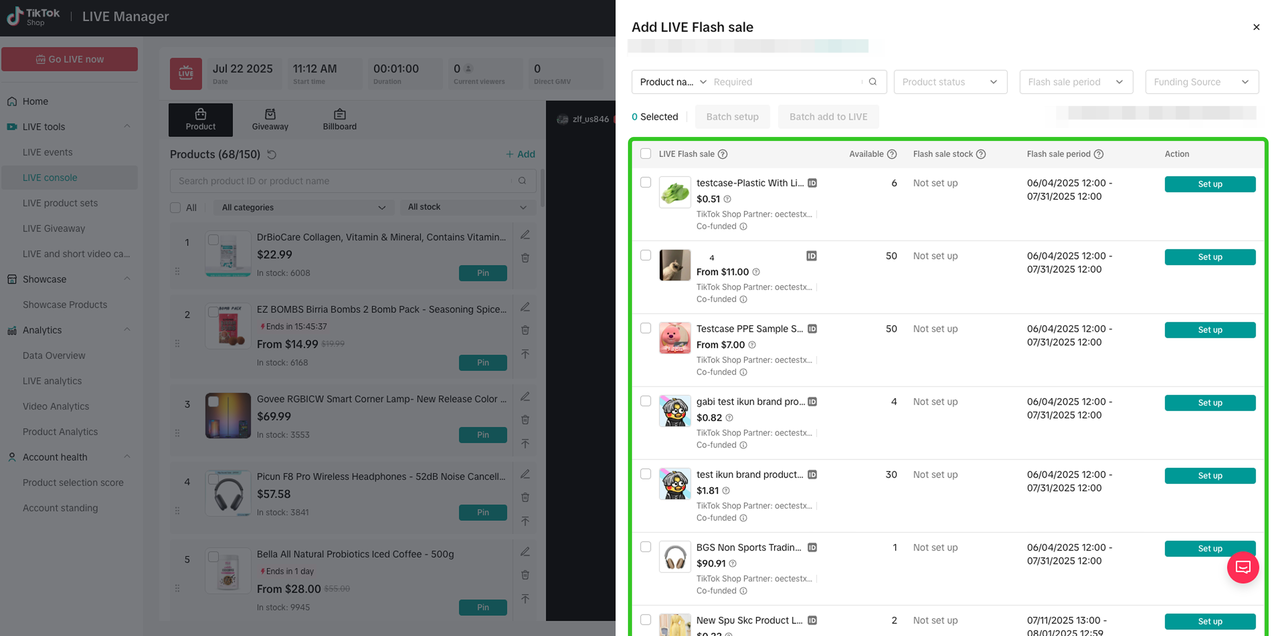
Task: Select checkbox for gabi test ikun brand product
Action: pos(646,401)
